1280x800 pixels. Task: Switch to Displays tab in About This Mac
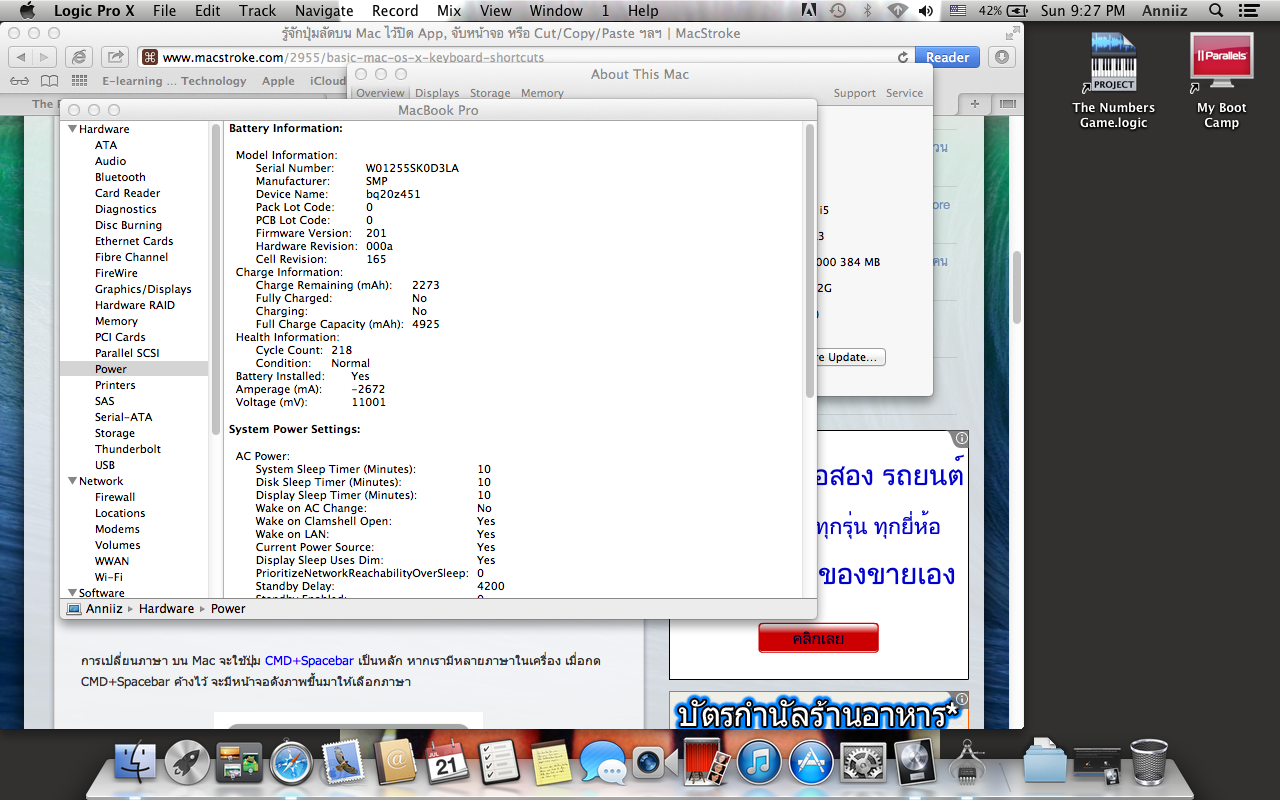[437, 93]
